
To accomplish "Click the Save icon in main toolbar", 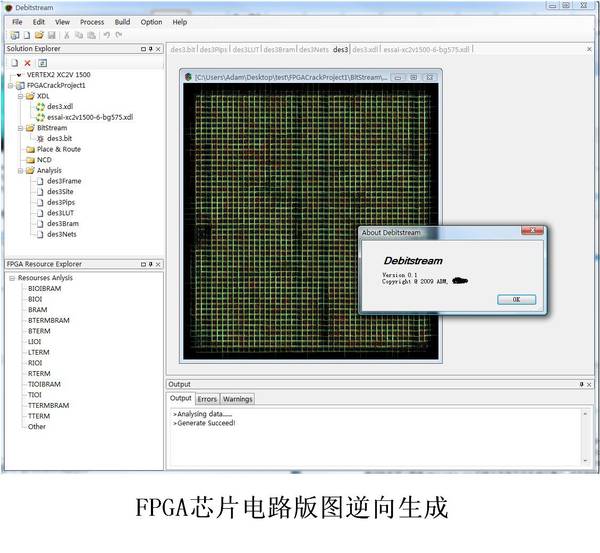I will pos(51,35).
